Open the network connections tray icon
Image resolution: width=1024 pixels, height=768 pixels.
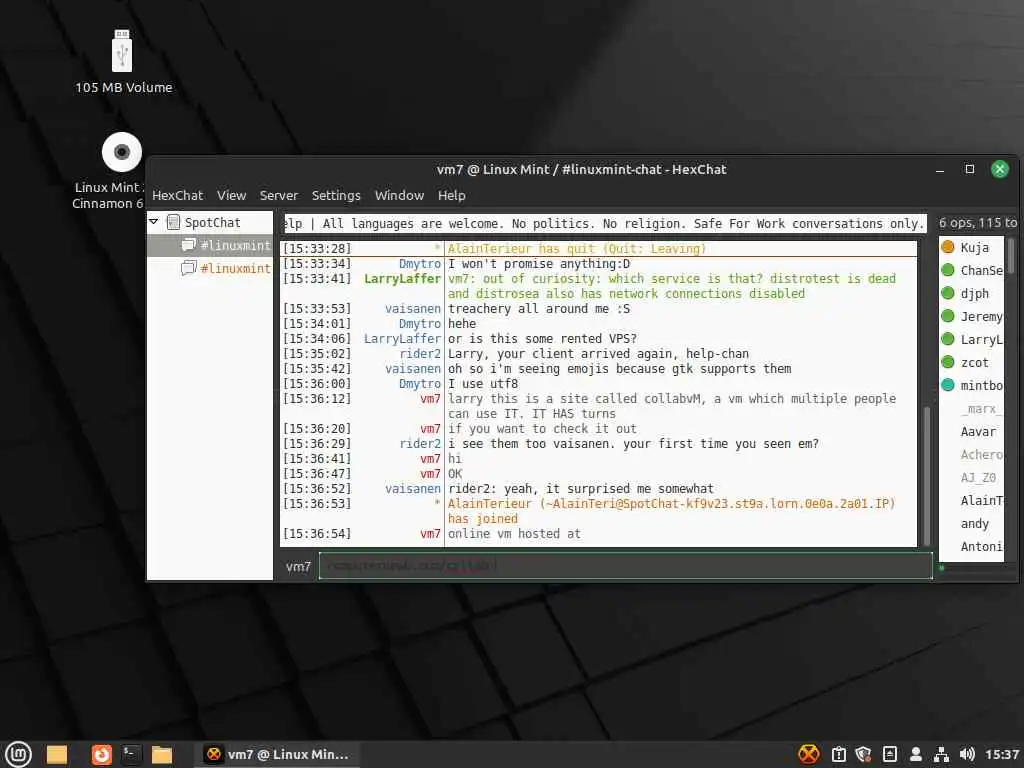[x=941, y=754]
